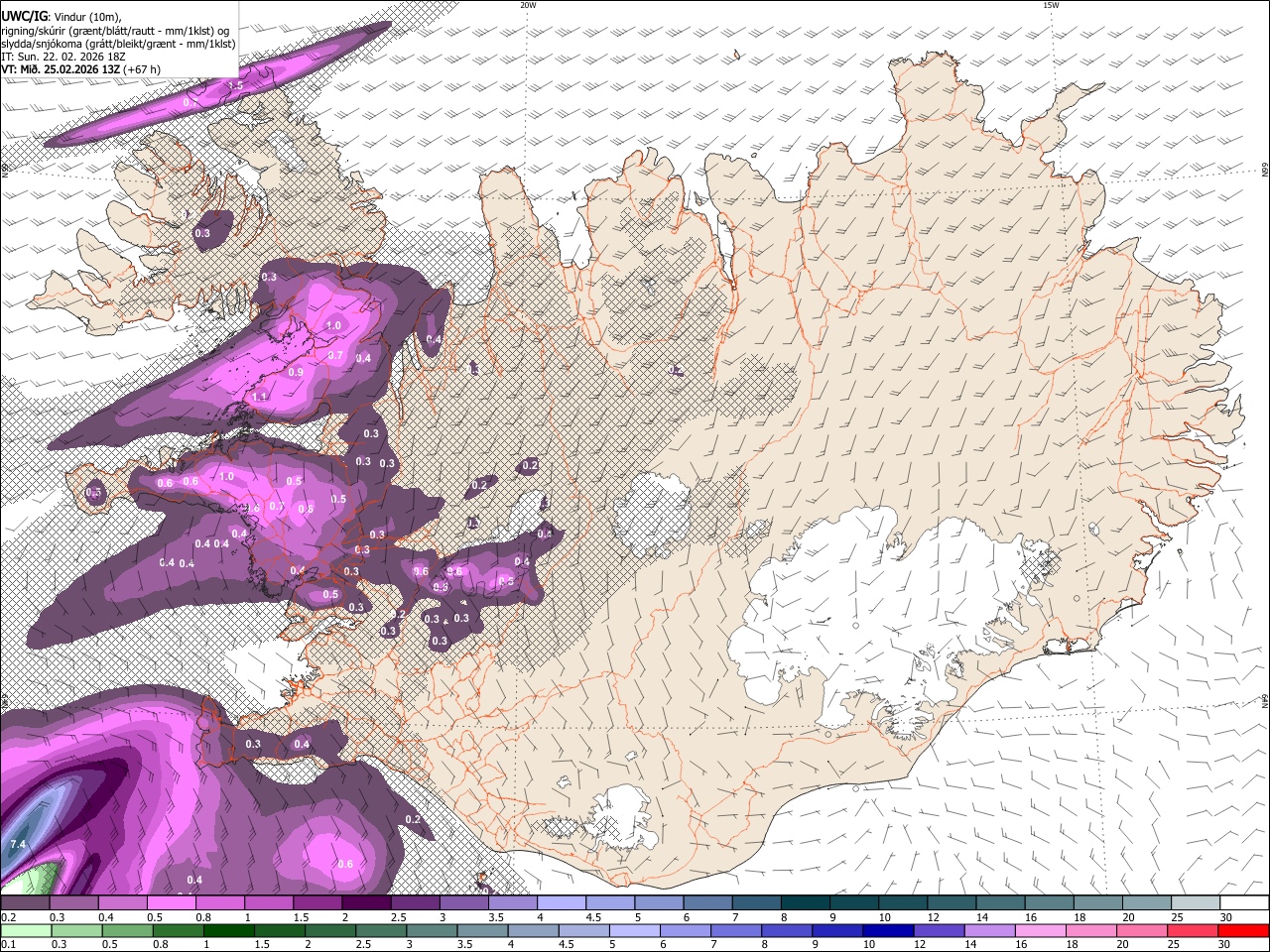Click the rain scale swatch starting at 2.5

click(x=381, y=931)
